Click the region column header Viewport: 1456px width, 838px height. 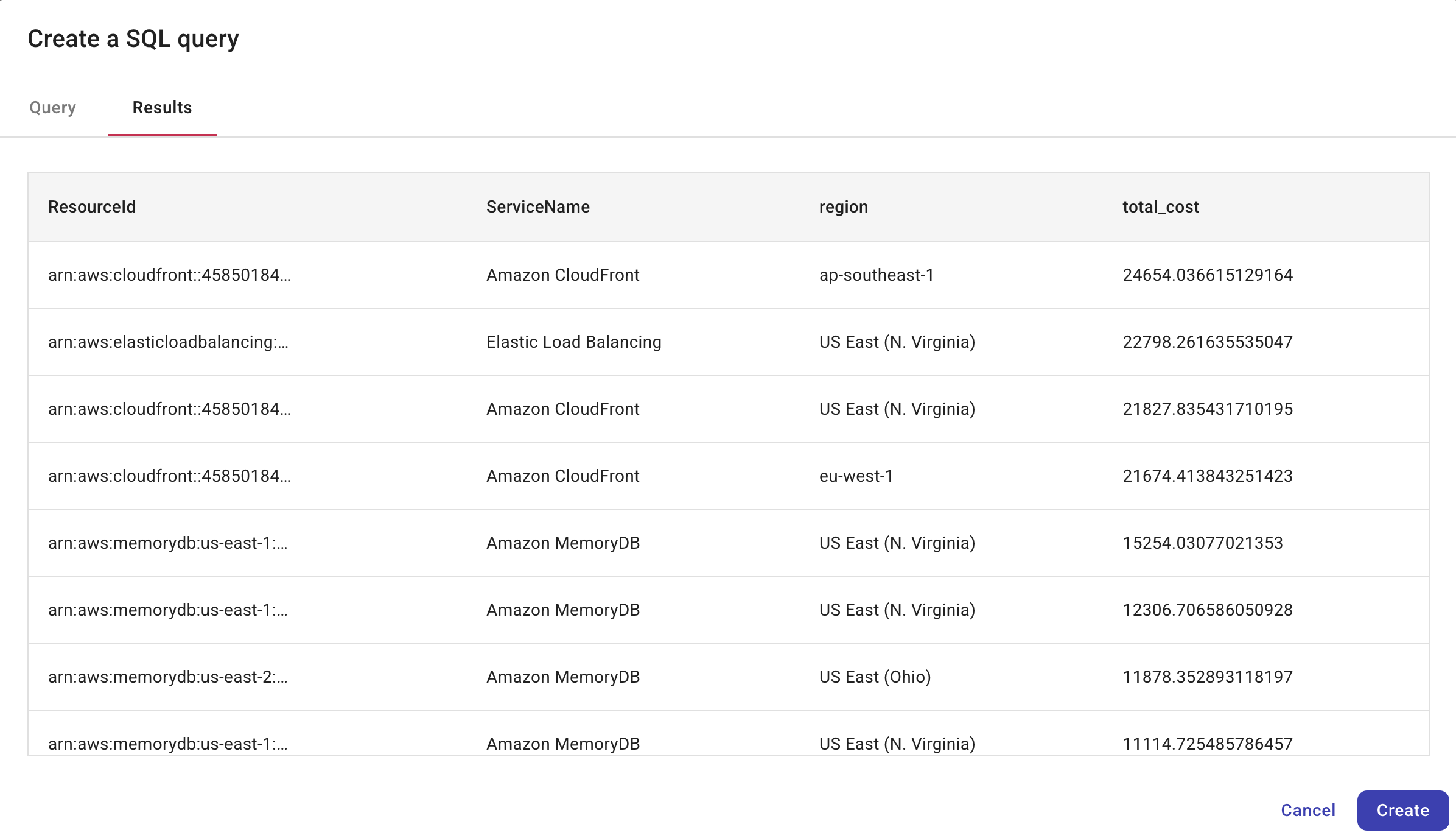click(x=844, y=207)
